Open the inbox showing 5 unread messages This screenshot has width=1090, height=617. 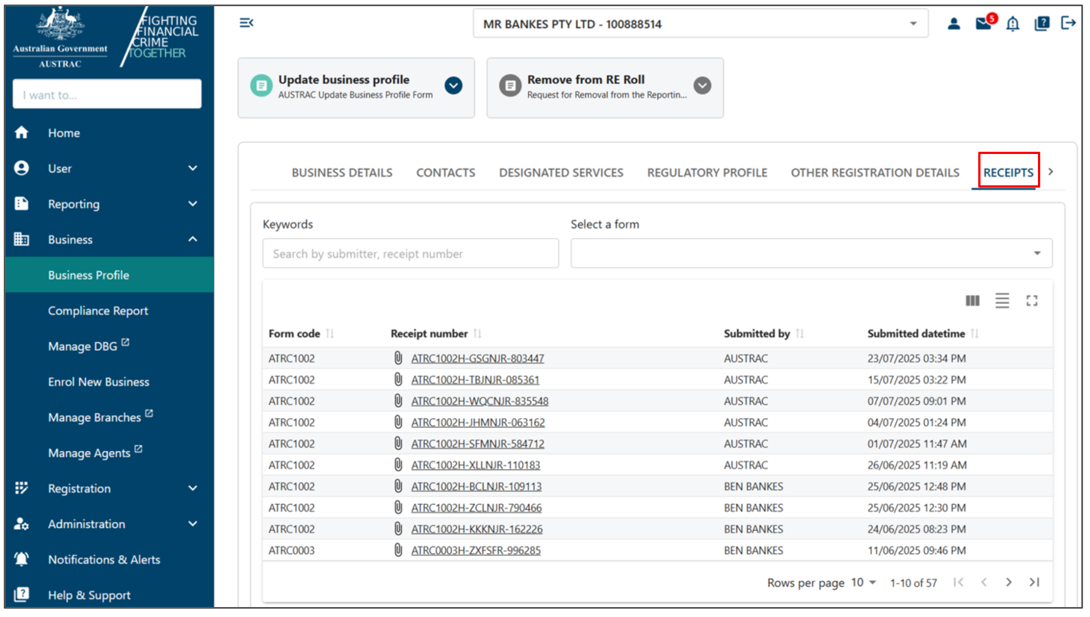tap(983, 23)
